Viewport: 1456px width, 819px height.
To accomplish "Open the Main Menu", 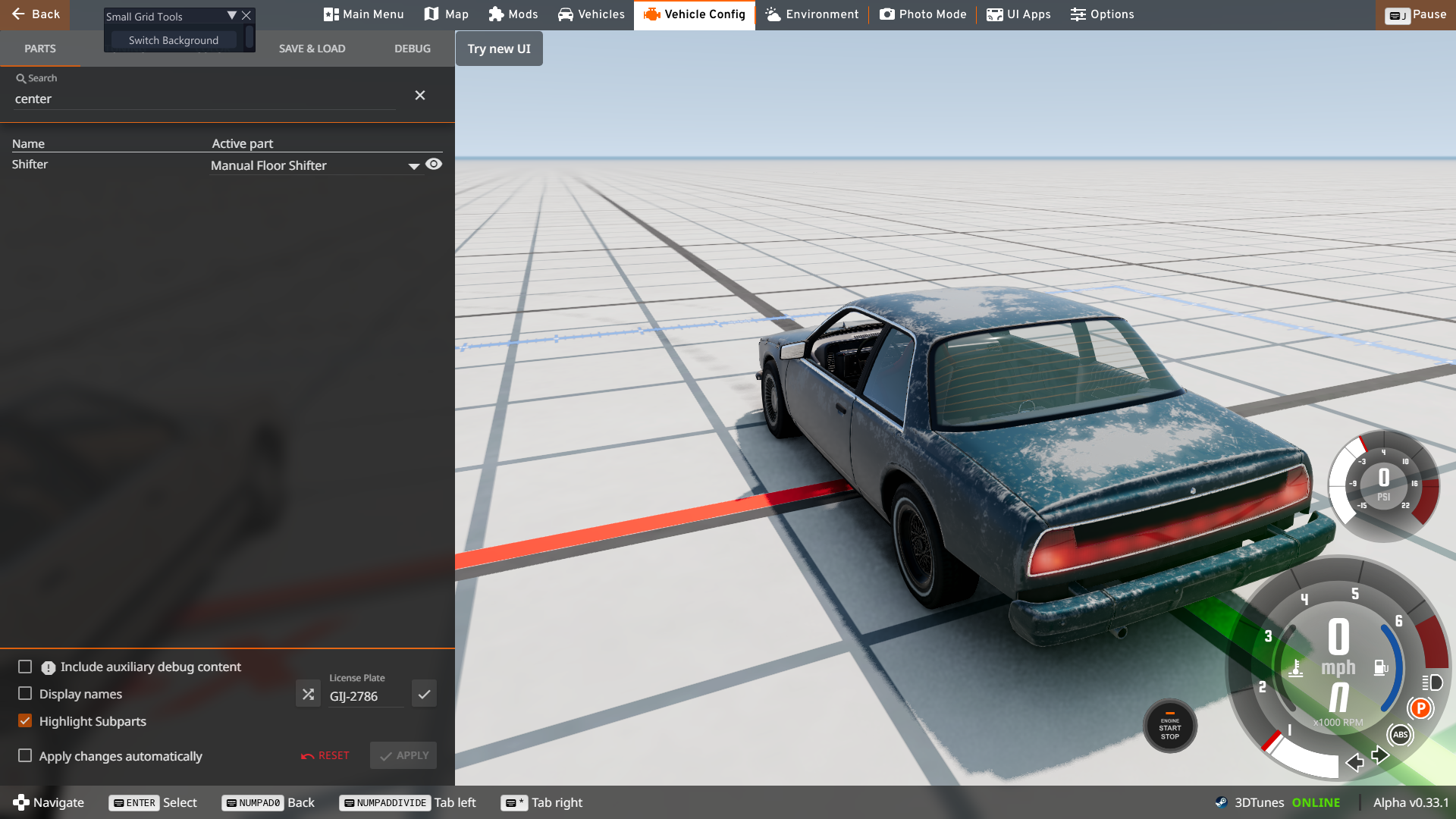I will click(x=364, y=14).
